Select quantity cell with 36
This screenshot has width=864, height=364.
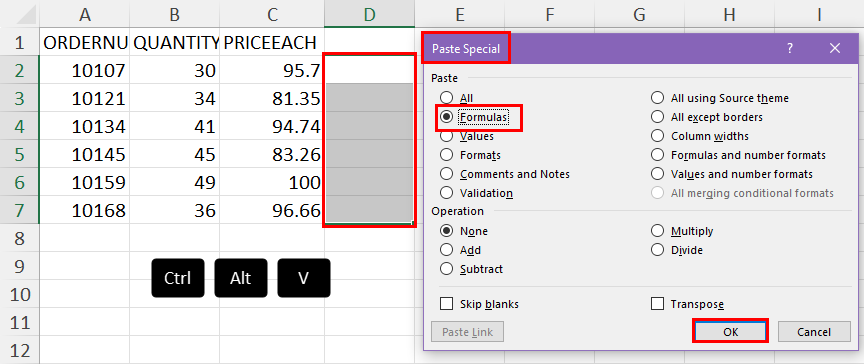click(175, 210)
